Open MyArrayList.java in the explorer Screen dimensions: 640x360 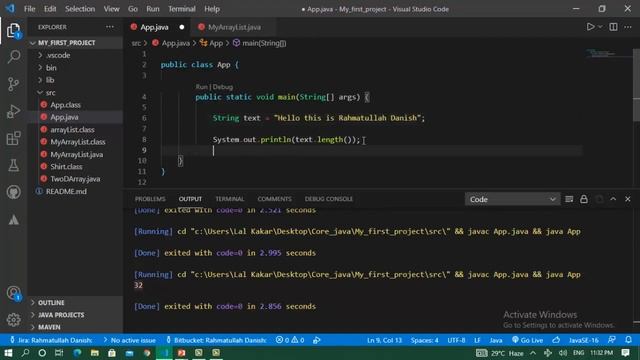(x=76, y=154)
